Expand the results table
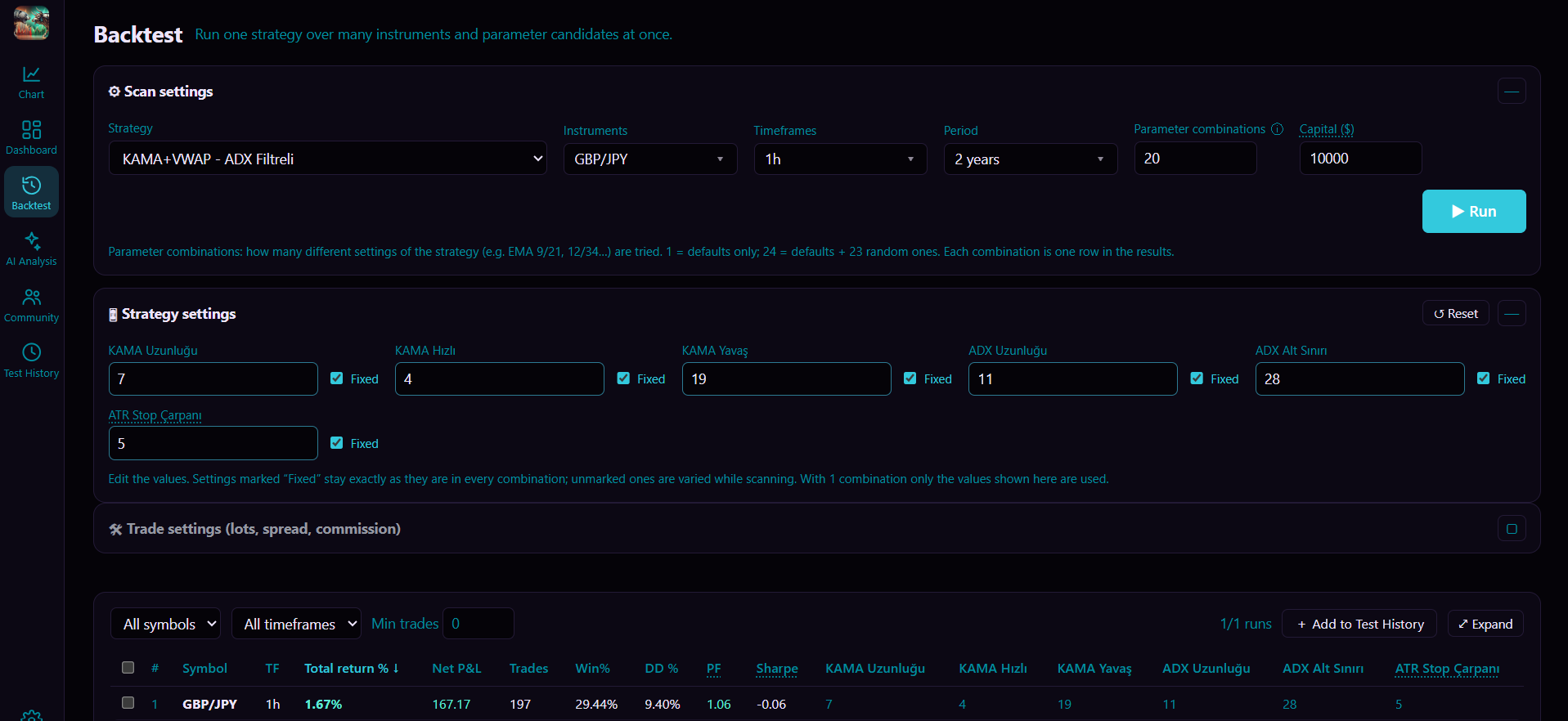Viewport: 1568px width, 721px height. point(1485,624)
